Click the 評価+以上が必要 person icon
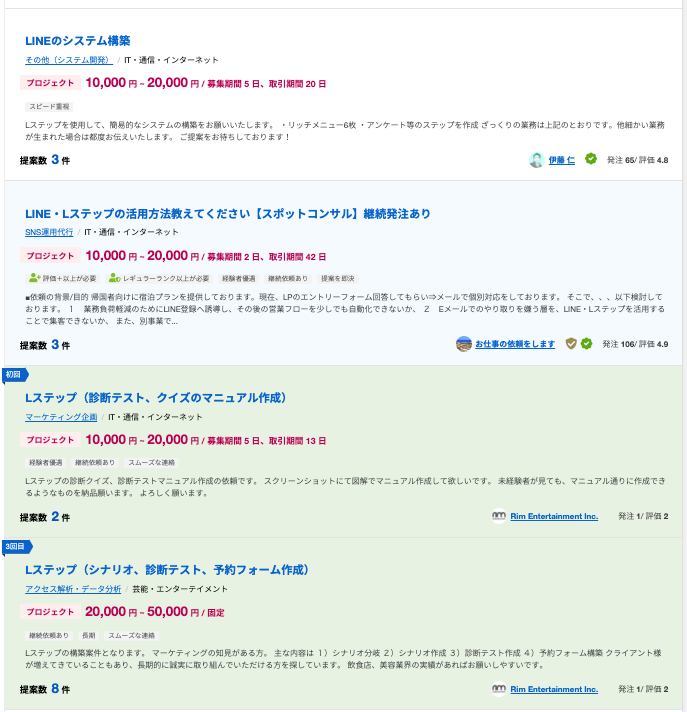 (35, 278)
